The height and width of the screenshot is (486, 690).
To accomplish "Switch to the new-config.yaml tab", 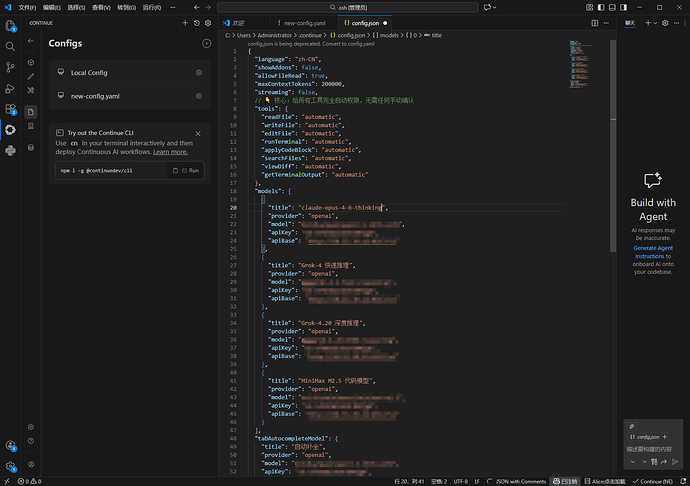I will 304,23.
